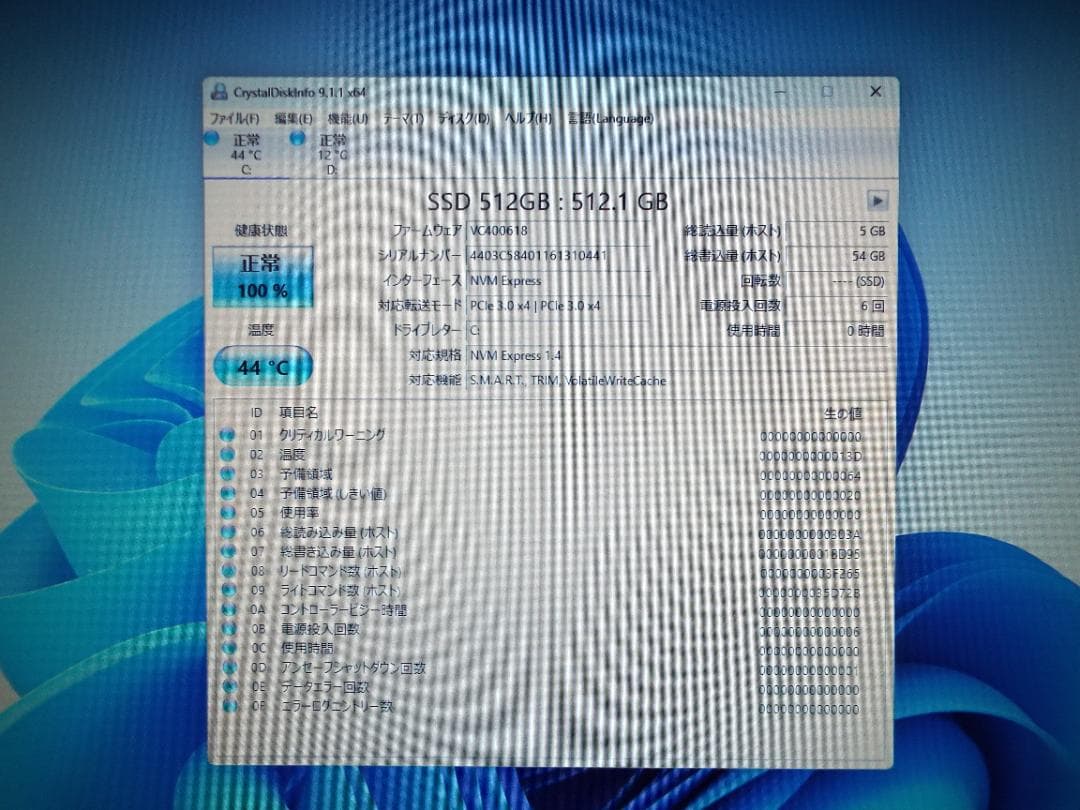The width and height of the screenshot is (1080, 810).
Task: Click the CrystalDiskInfo application icon in title bar
Action: point(219,91)
